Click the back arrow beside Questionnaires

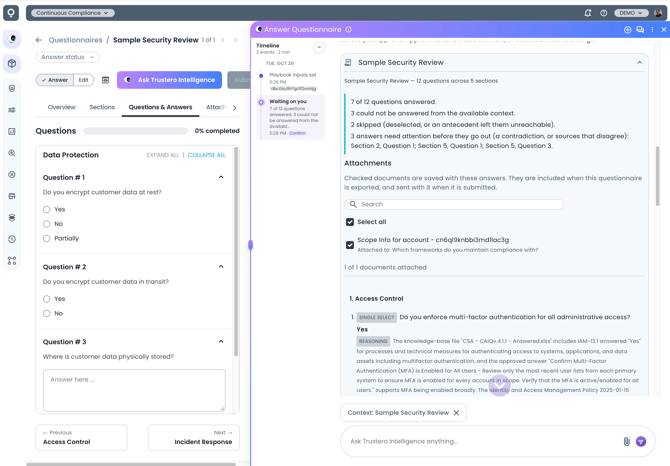pos(39,40)
